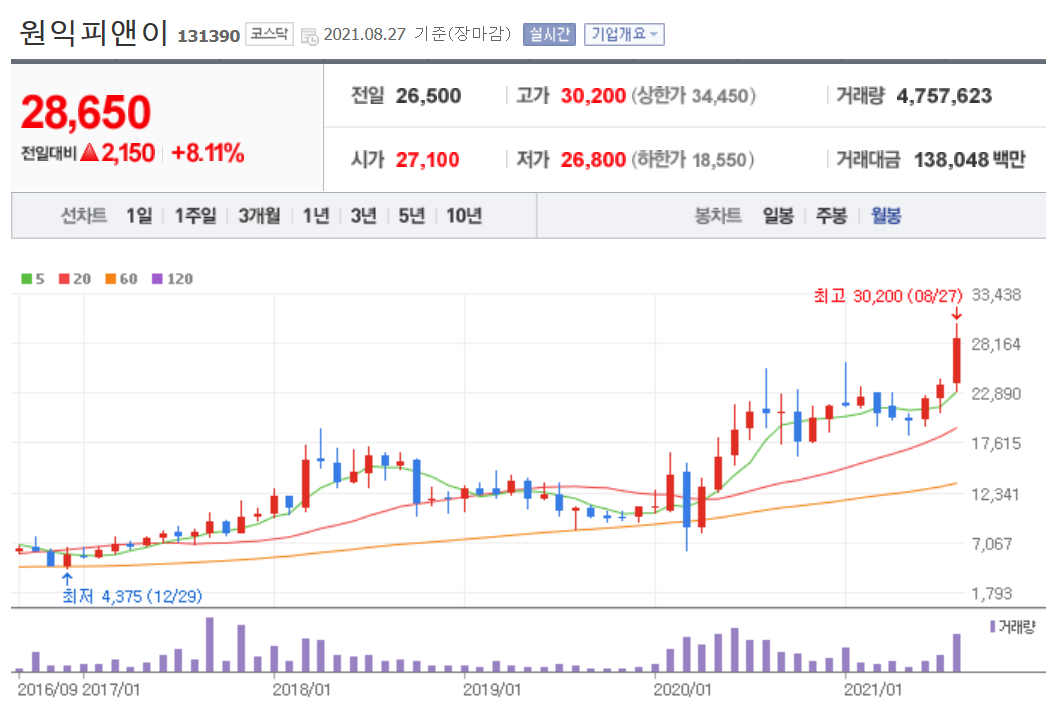Click the stock code 131390
Image resolution: width=1046 pixels, height=714 pixels.
tap(208, 36)
